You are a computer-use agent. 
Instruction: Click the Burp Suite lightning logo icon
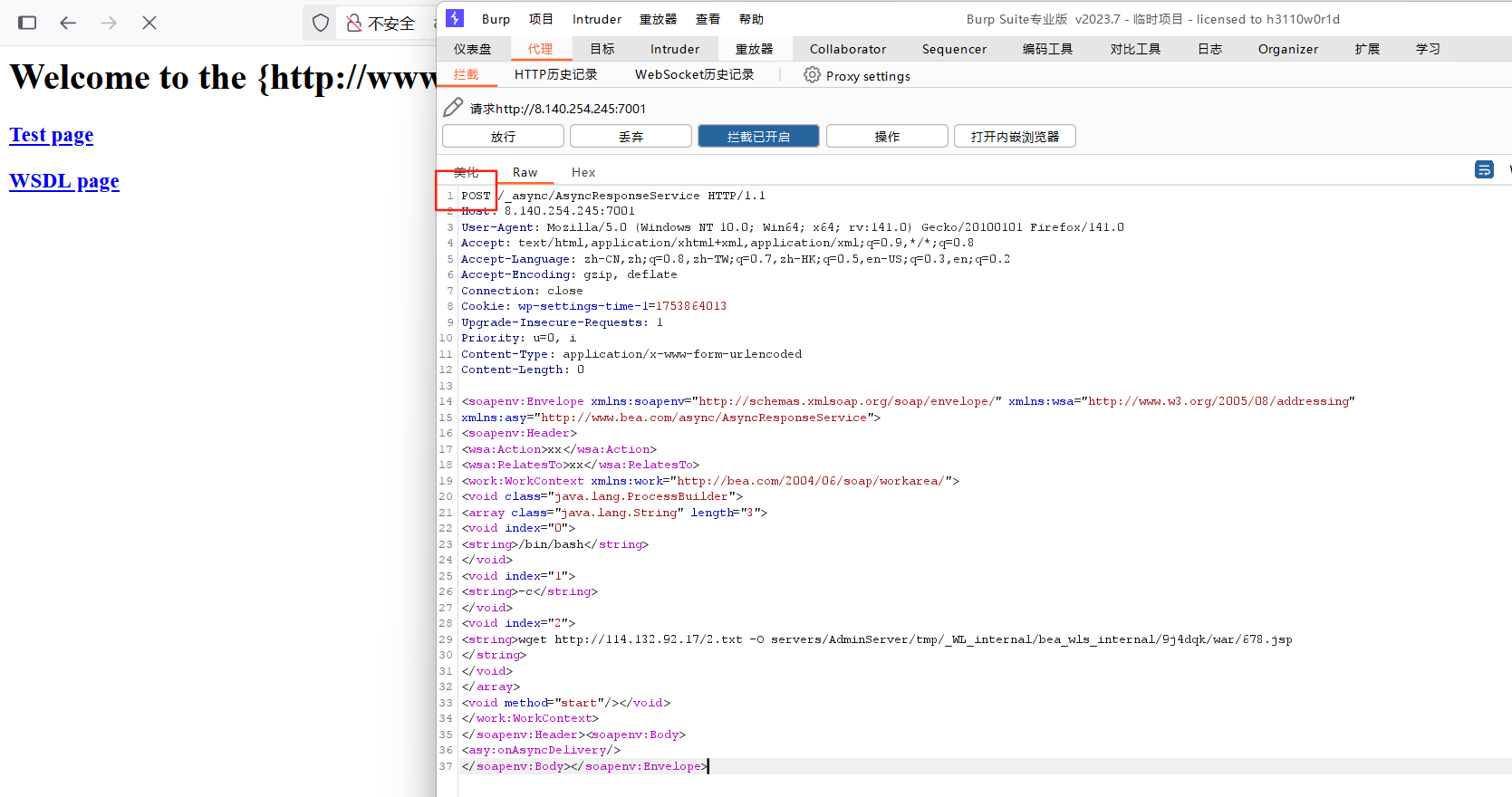tap(455, 18)
